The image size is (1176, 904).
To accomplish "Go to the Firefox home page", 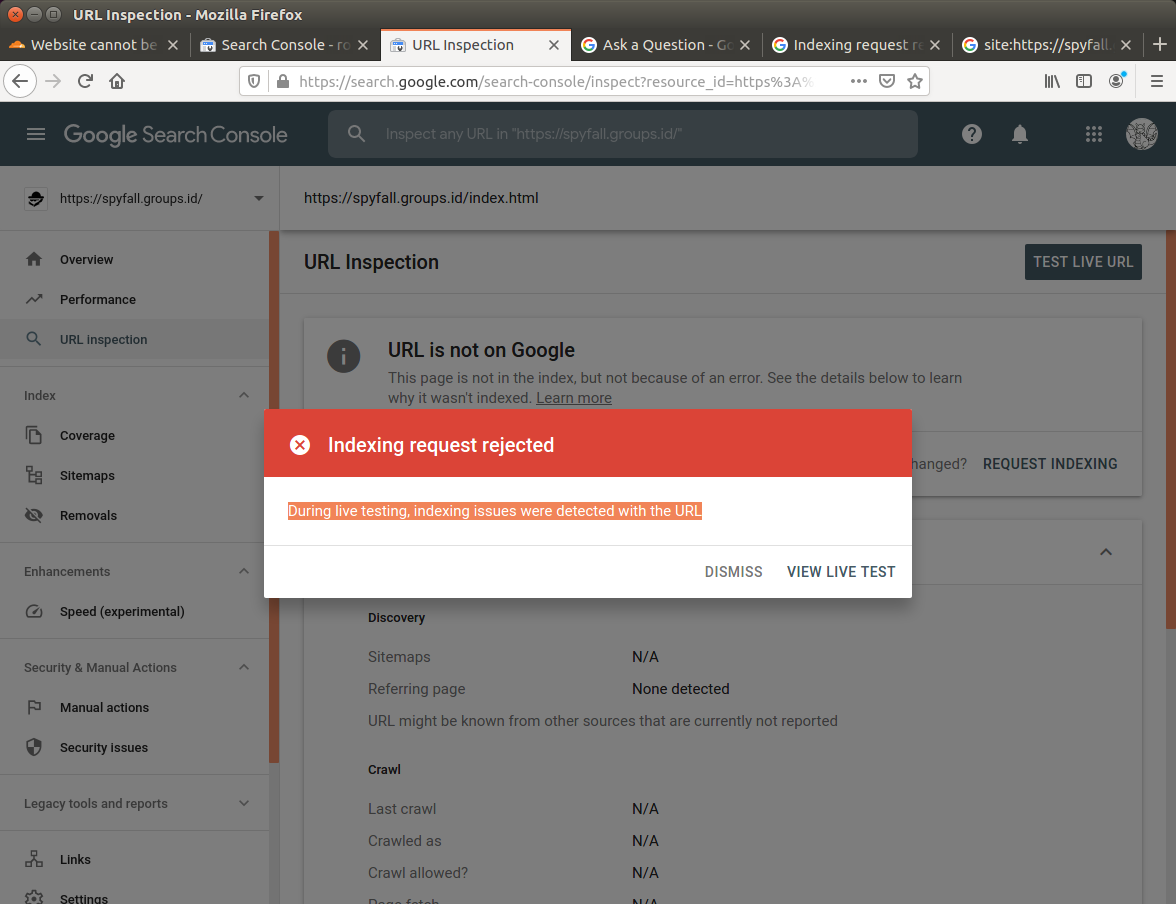I will pos(117,81).
